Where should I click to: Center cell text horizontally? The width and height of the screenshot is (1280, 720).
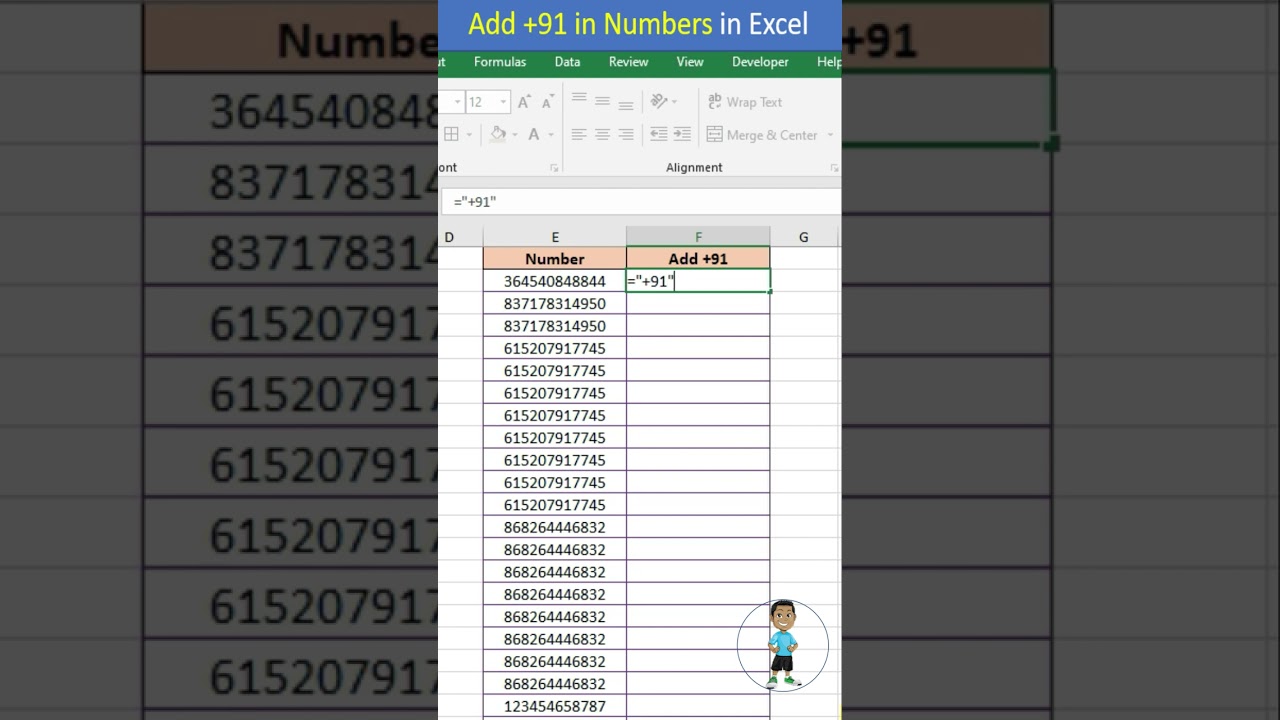click(602, 134)
